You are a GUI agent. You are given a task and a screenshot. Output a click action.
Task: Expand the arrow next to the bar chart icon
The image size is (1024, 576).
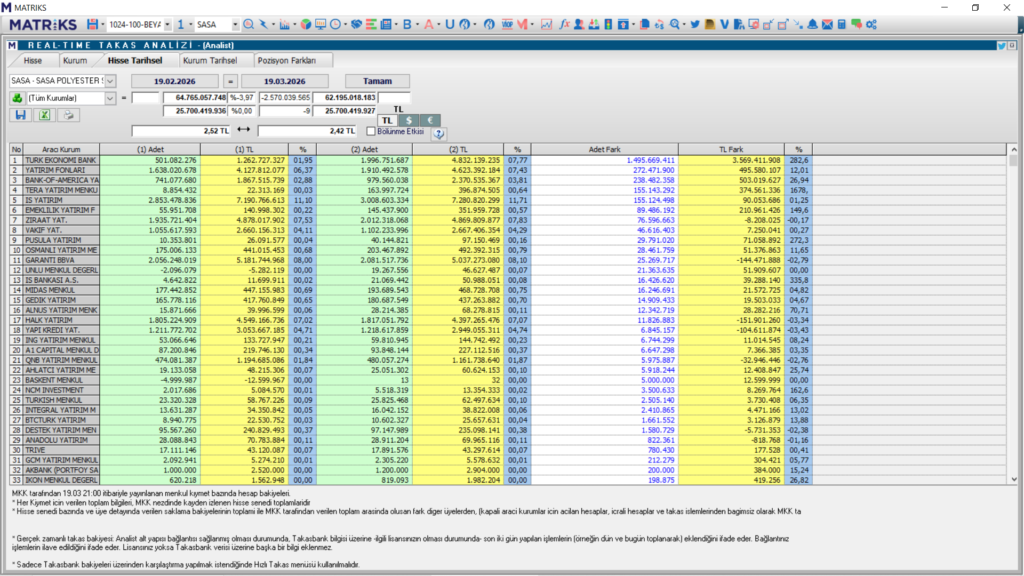(295, 24)
